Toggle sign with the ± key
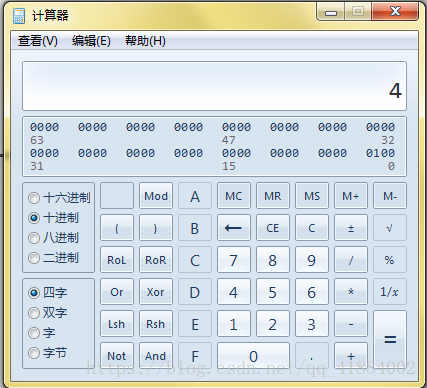Image resolution: width=427 pixels, height=388 pixels. coord(351,228)
